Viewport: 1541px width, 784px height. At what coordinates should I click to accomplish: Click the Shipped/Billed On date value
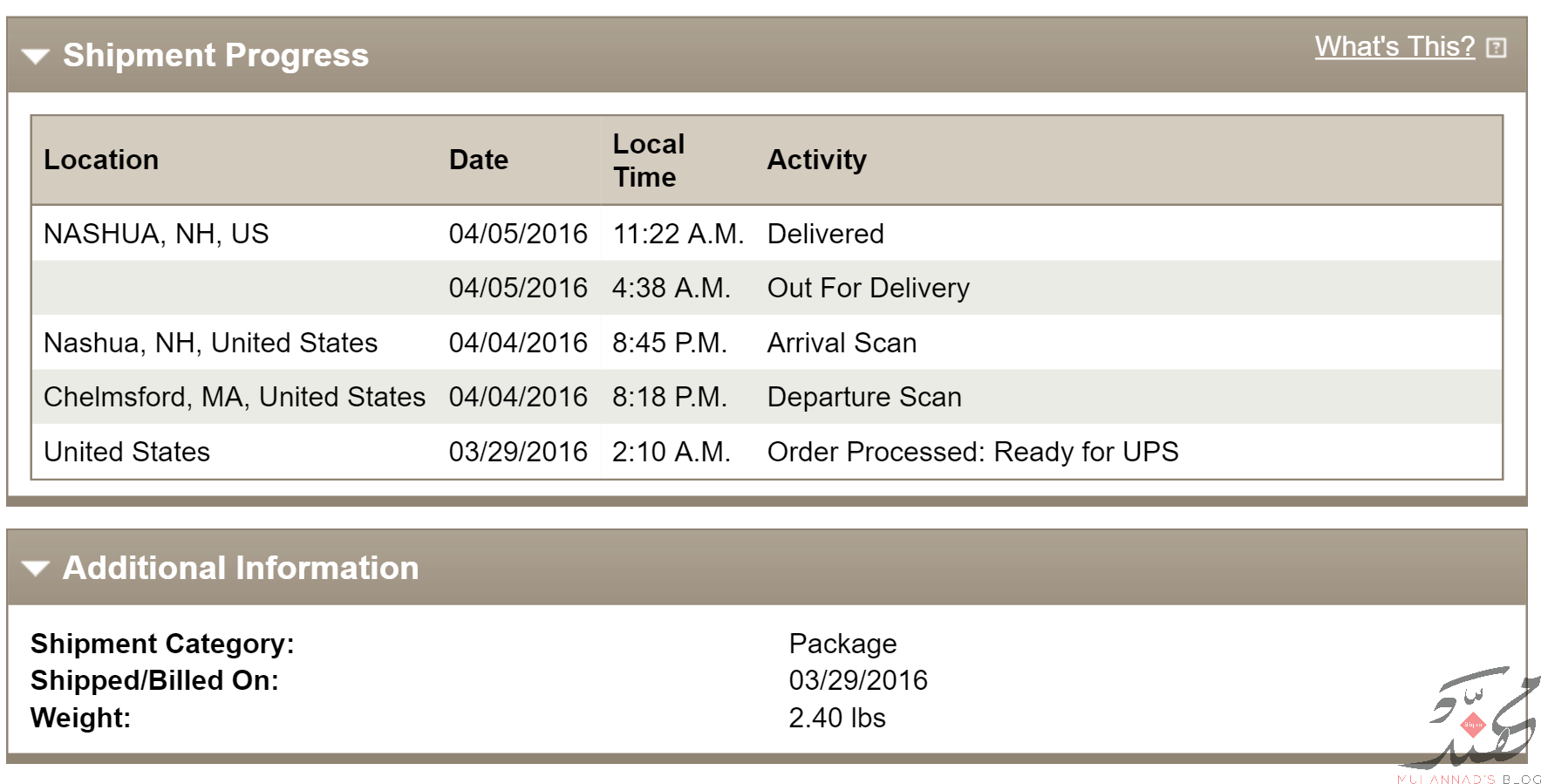tap(858, 680)
